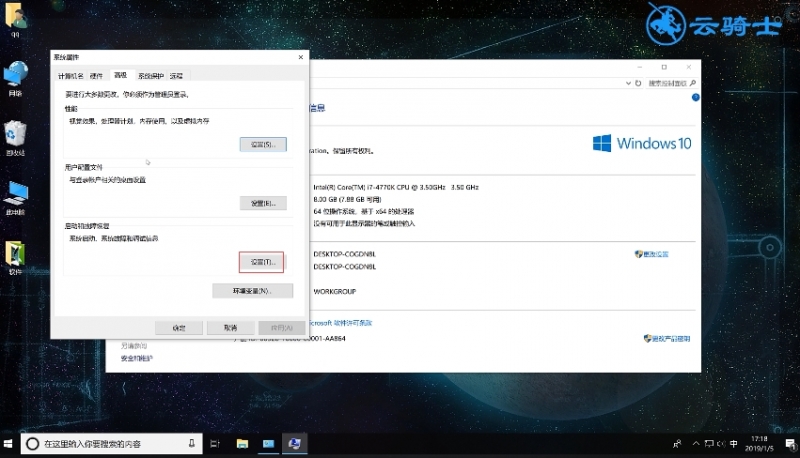Screen dimensions: 800x458
Task: Switch to the 远程 tab
Action: [x=177, y=76]
